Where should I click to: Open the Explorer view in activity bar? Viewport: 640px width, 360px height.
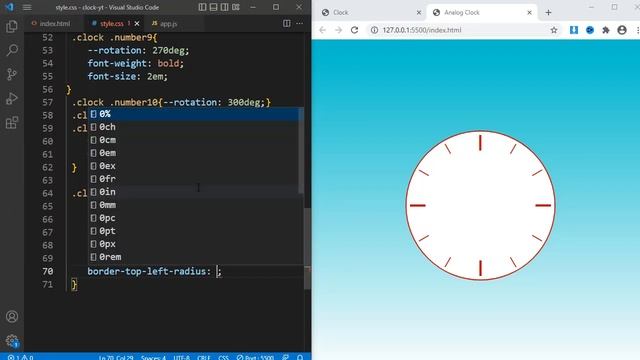12,27
